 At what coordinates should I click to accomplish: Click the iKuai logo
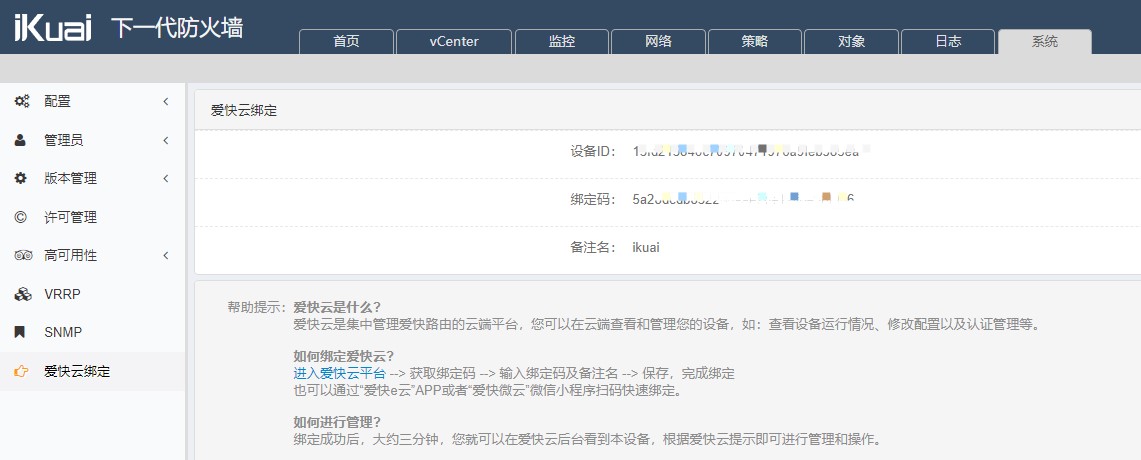coord(52,28)
